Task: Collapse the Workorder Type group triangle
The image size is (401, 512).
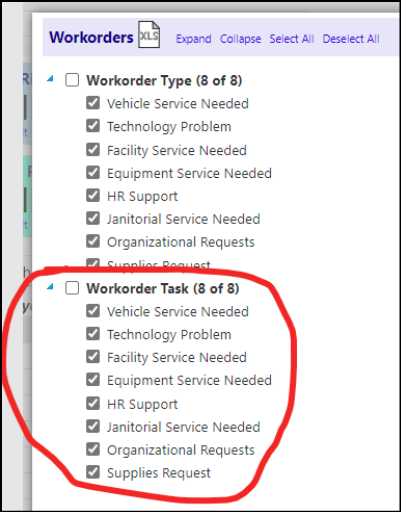Action: coord(50,79)
